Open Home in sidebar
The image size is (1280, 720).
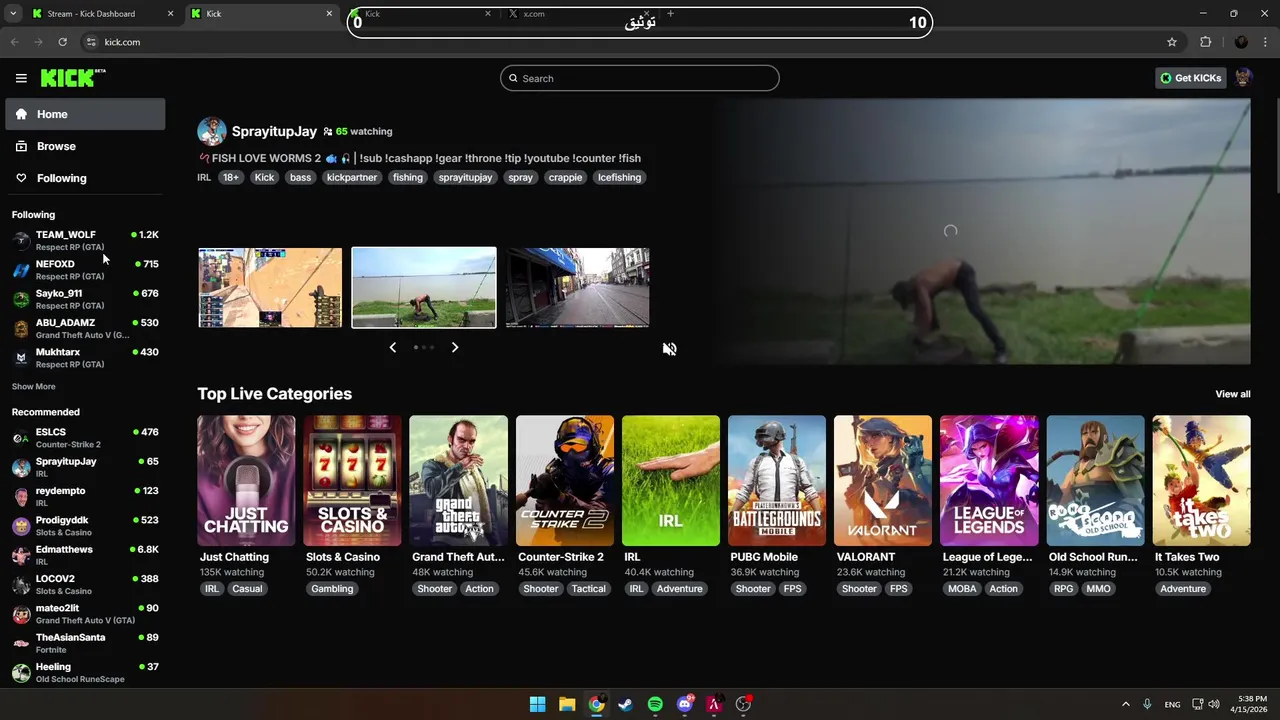85,114
